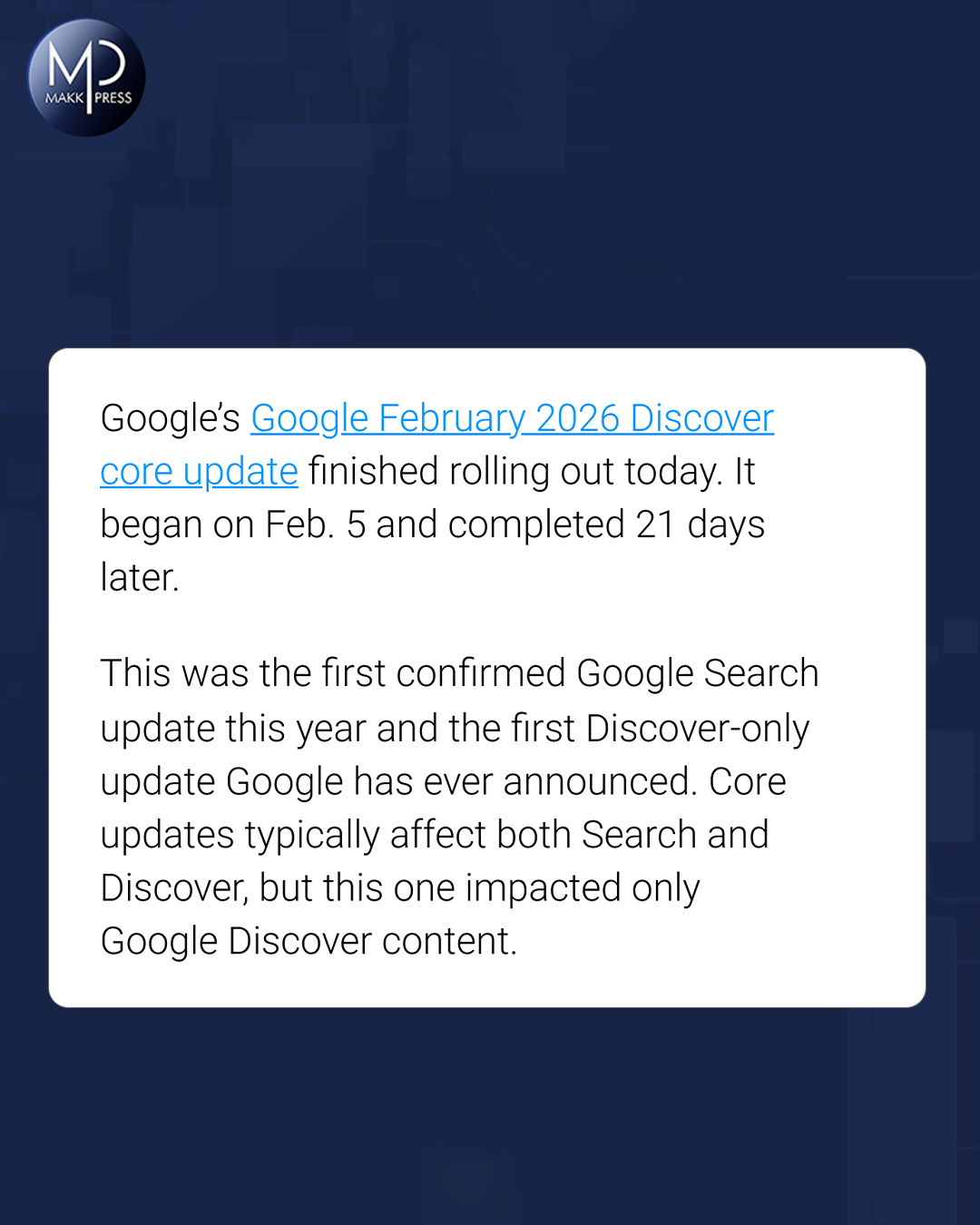Click the word "Google's" before the link

tap(170, 418)
